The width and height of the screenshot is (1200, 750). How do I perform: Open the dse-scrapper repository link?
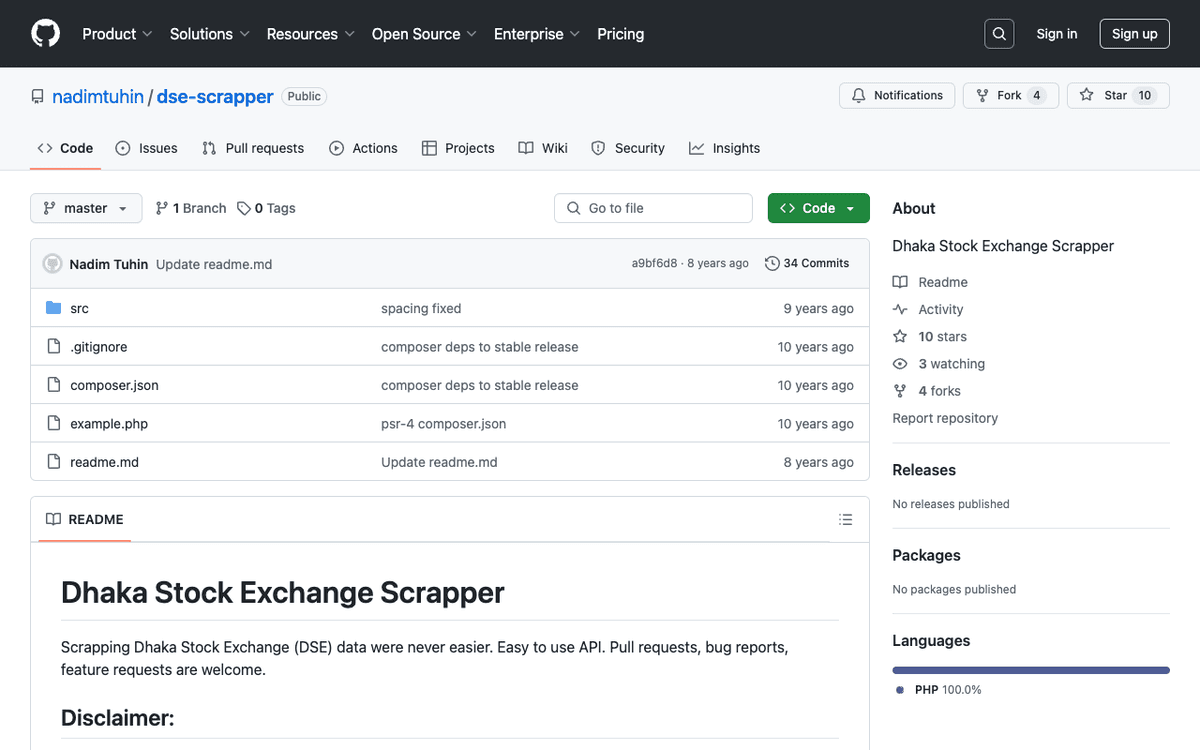(x=215, y=97)
